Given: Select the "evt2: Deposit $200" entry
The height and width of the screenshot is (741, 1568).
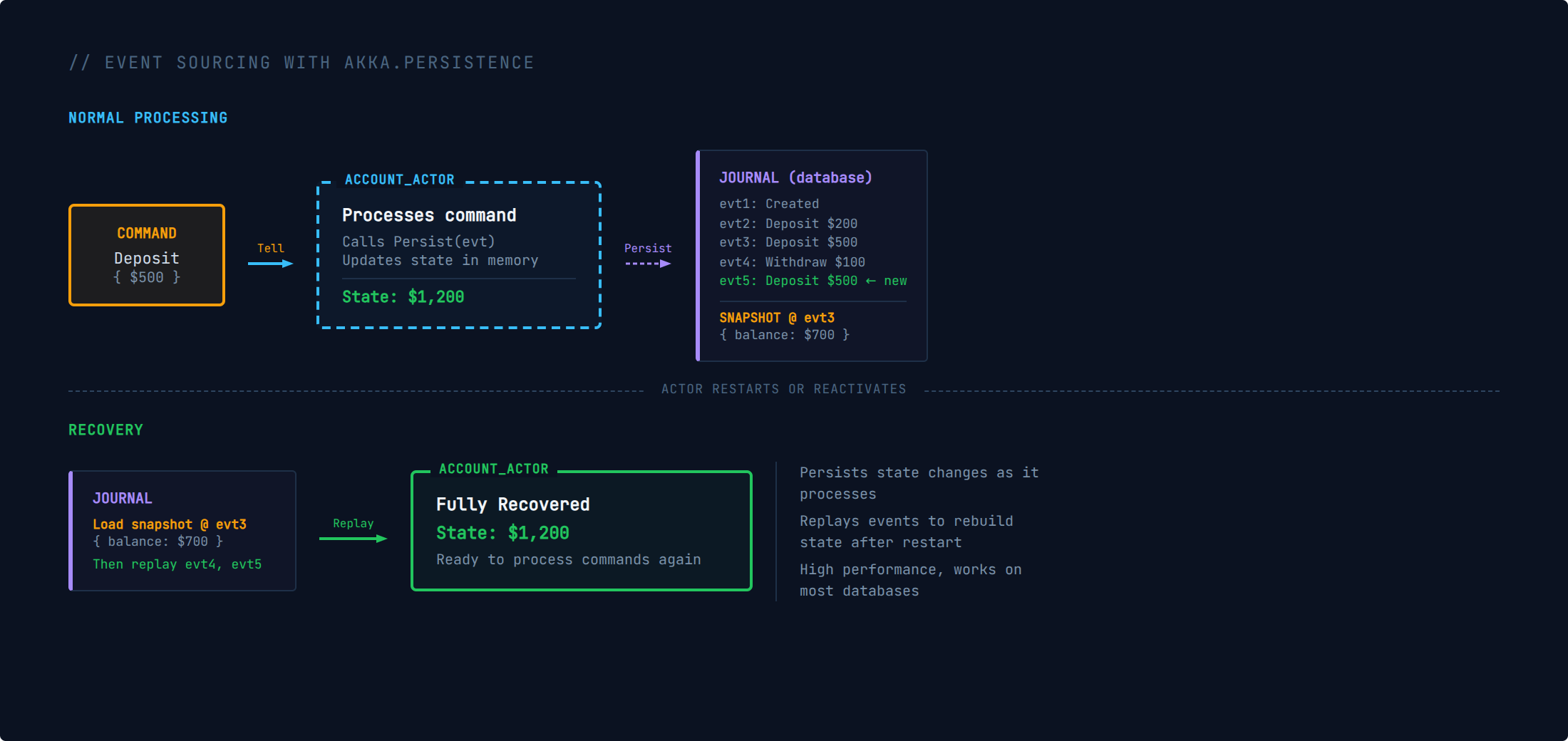Looking at the screenshot, I should tap(788, 224).
